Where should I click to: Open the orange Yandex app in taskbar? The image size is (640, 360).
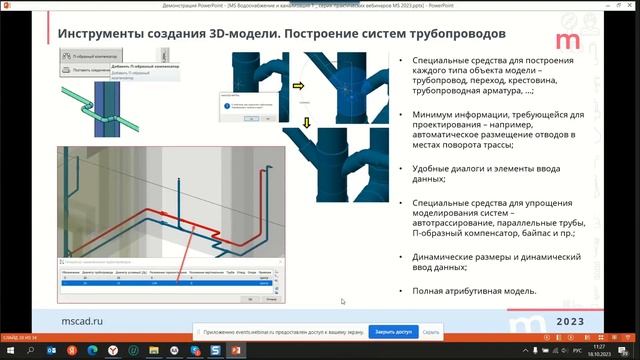coord(72,350)
